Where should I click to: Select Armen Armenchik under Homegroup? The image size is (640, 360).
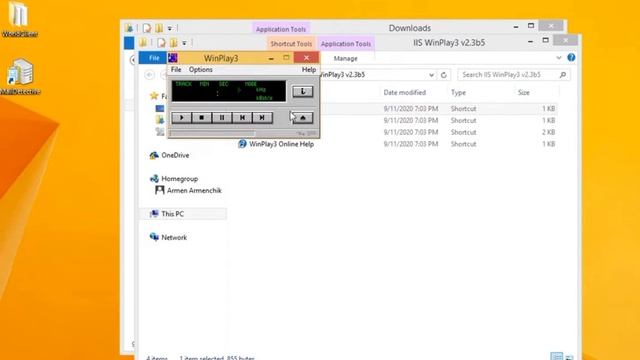pos(194,191)
